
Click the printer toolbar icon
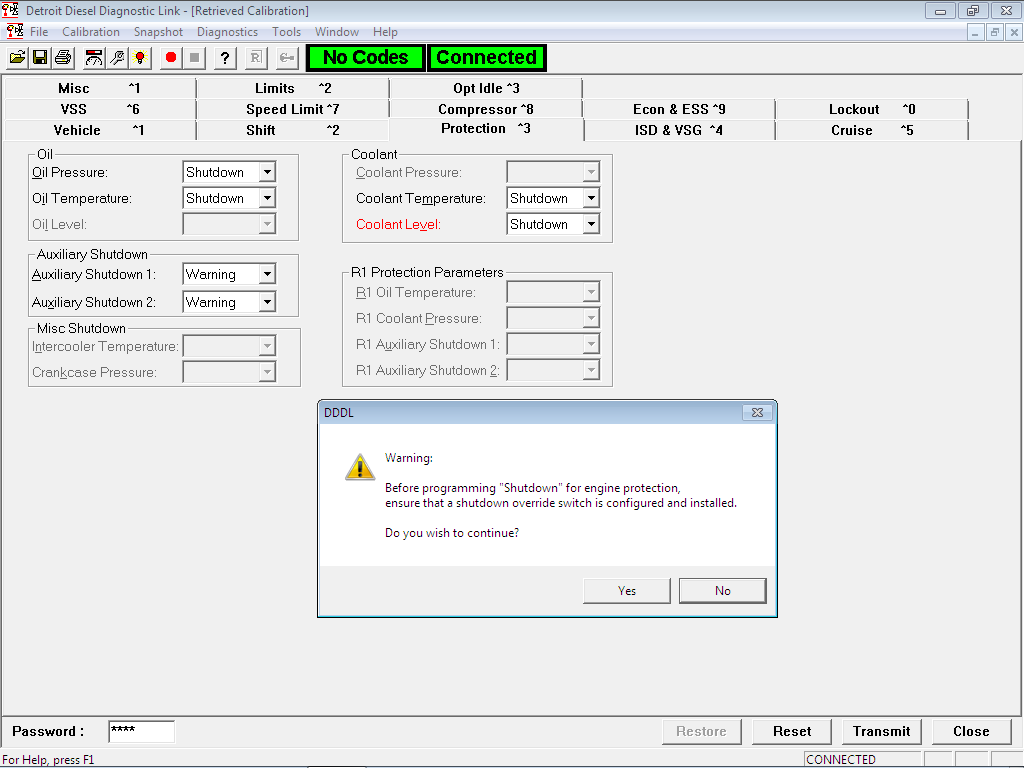[63, 58]
